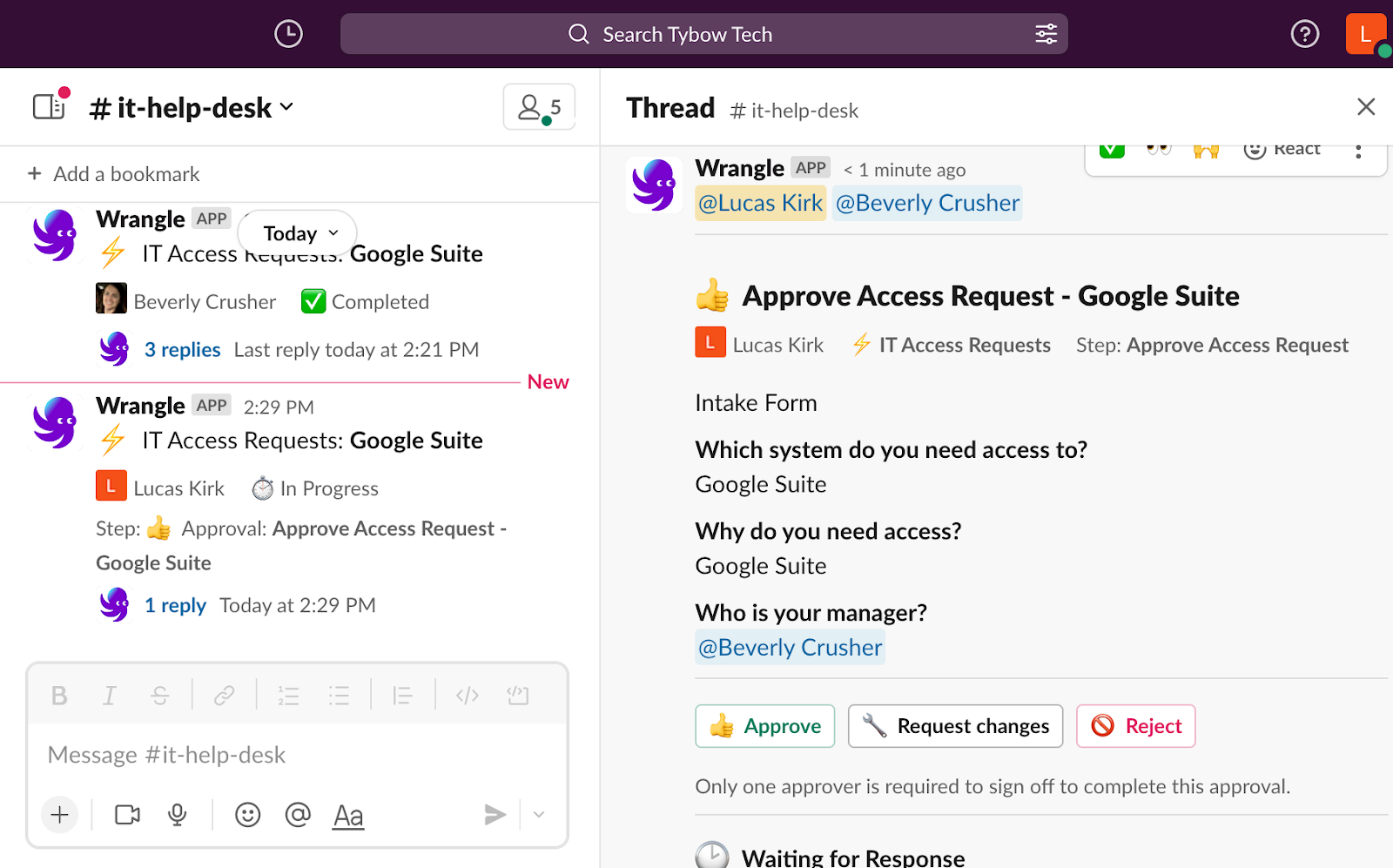Open the Today date jump dropdown
Image resolution: width=1393 pixels, height=868 pixels.
tap(298, 233)
